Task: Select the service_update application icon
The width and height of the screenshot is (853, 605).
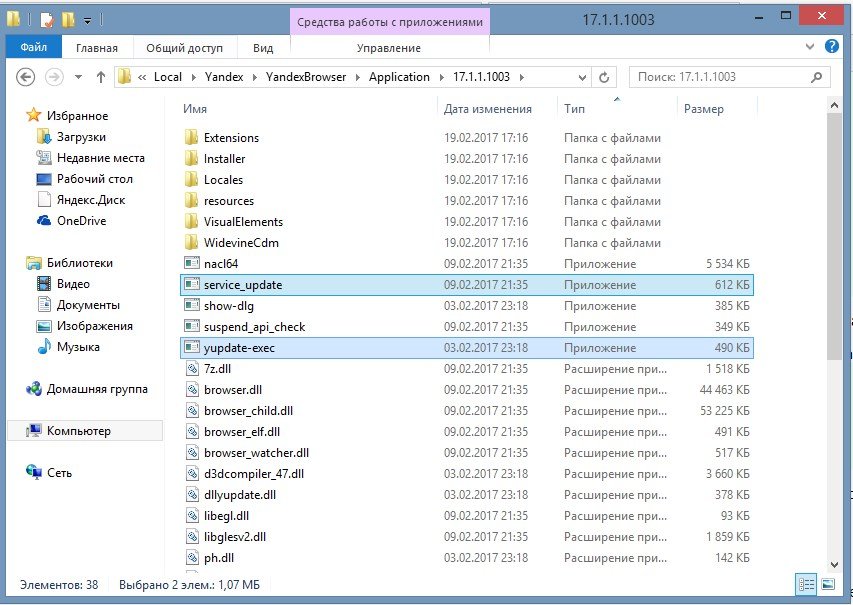Action: pos(191,284)
